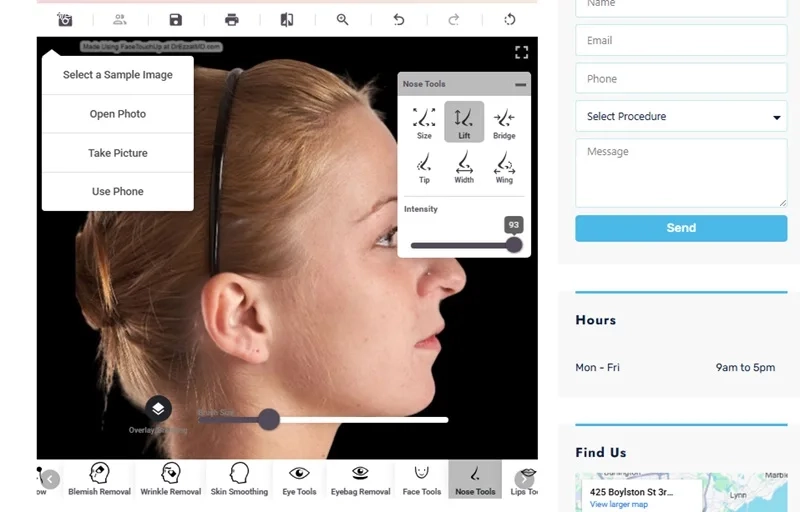Print the image

[232, 19]
